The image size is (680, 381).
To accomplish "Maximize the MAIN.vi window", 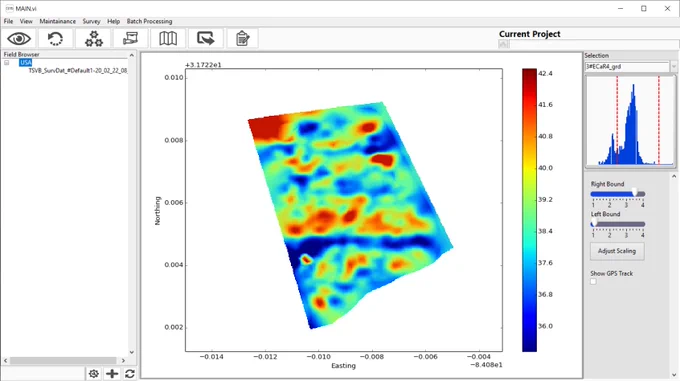I will point(644,9).
